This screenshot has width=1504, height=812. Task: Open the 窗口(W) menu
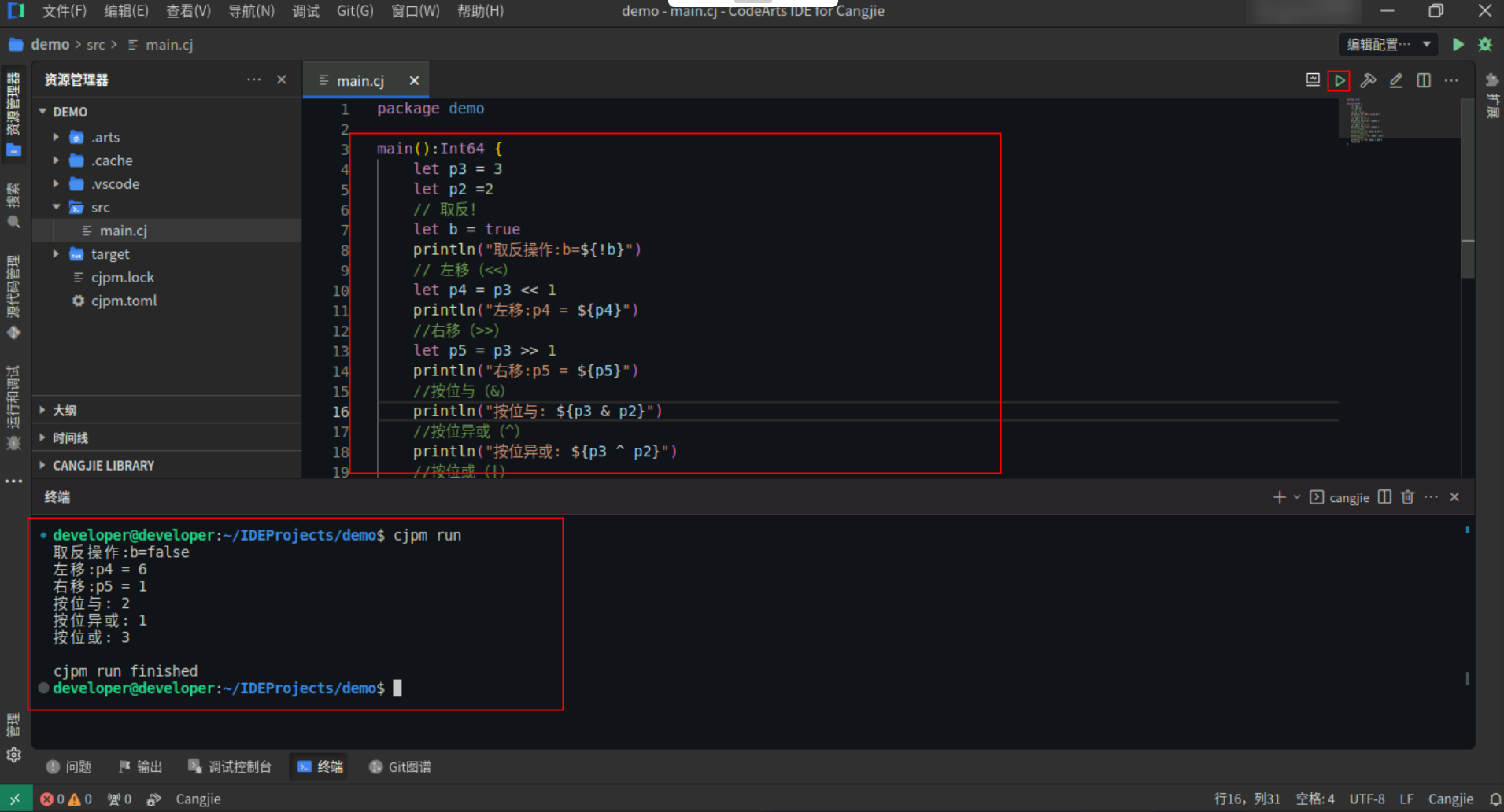[x=415, y=11]
